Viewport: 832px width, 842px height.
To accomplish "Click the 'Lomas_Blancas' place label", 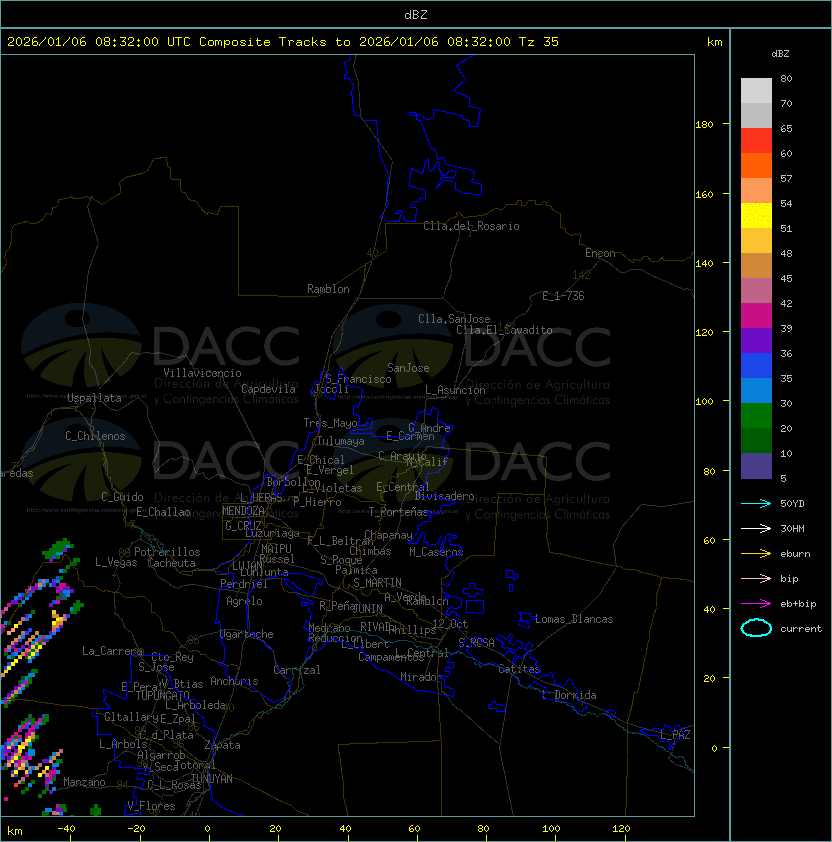I will [574, 619].
